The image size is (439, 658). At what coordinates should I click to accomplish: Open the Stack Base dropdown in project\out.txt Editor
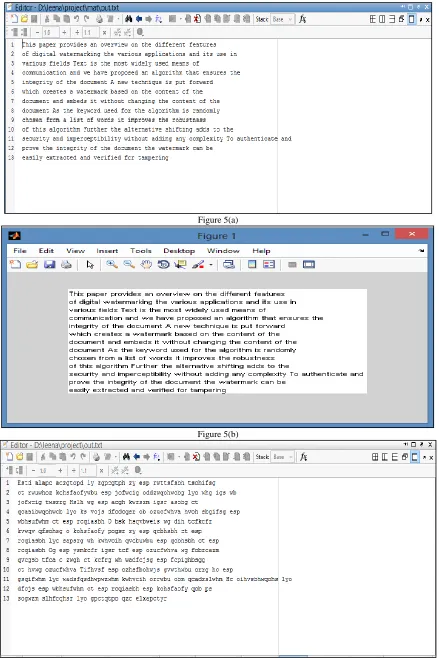coord(283,457)
